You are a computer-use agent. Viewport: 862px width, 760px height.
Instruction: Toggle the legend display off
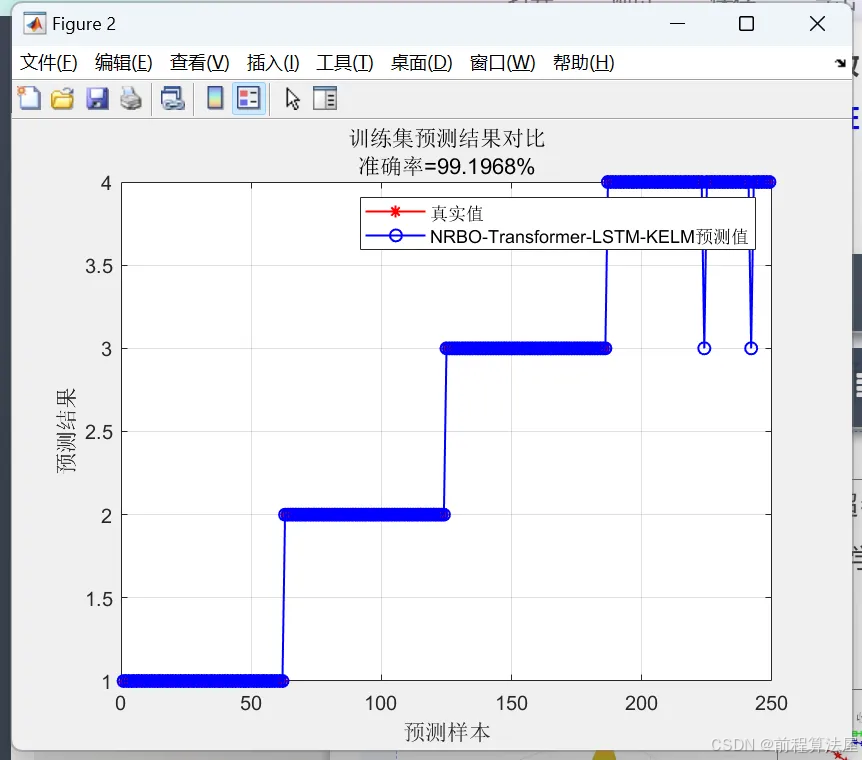248,98
